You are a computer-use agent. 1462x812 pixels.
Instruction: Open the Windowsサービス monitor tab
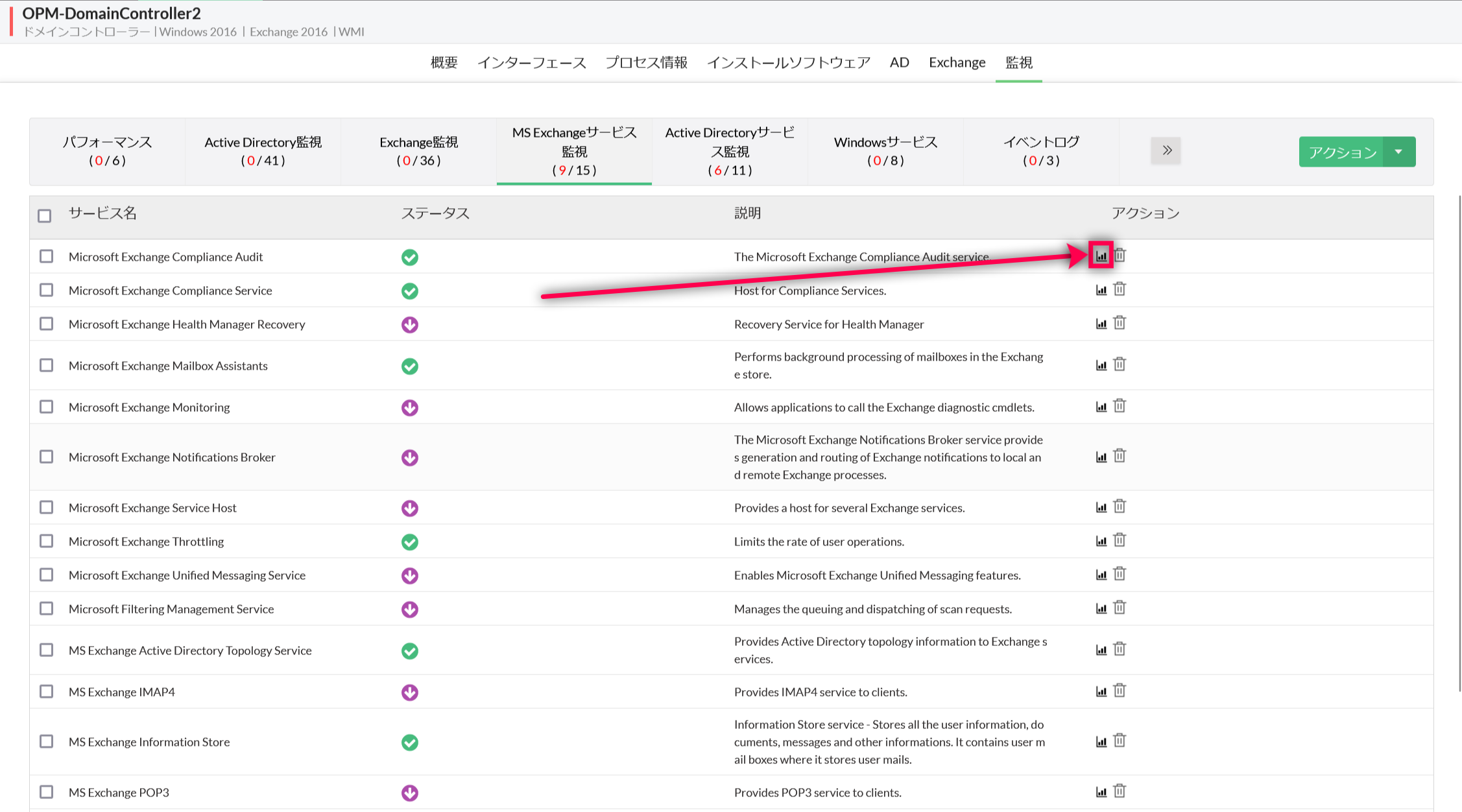click(x=885, y=151)
